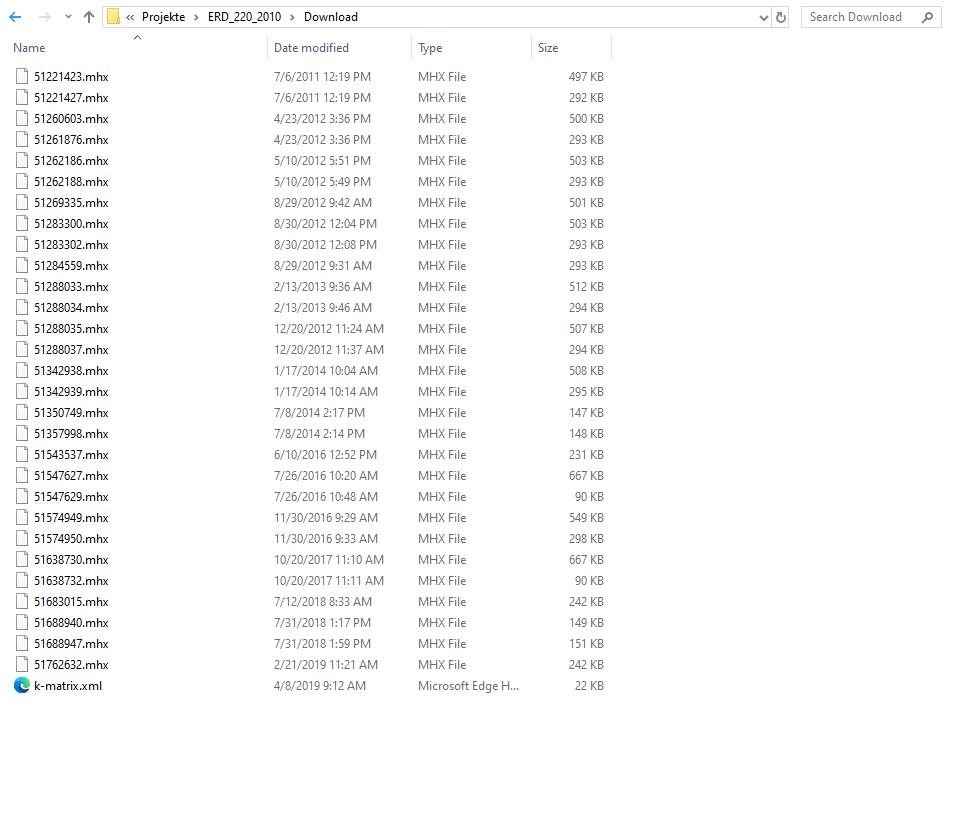Select file name 51547629.mhx

pyautogui.click(x=71, y=496)
